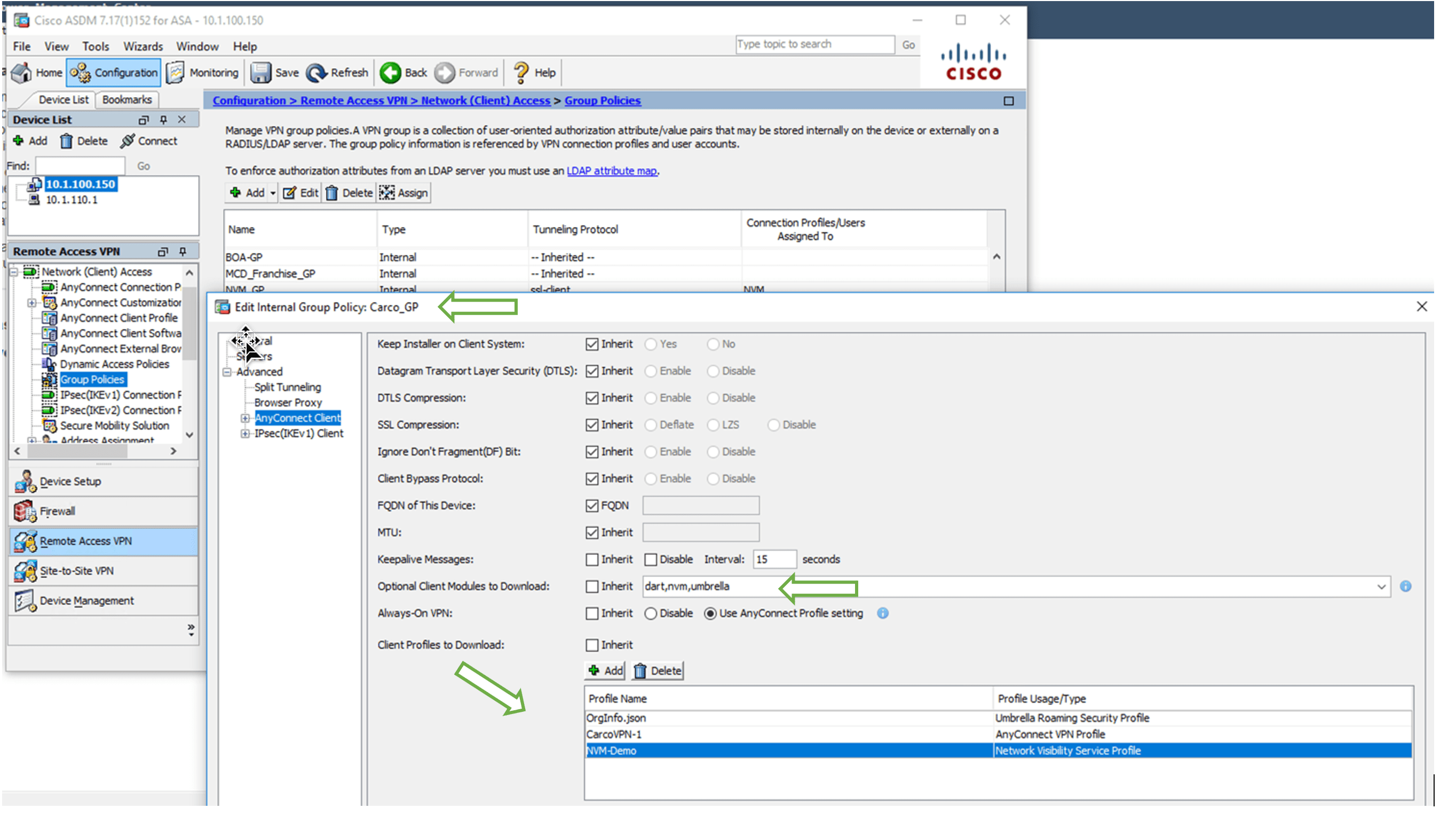This screenshot has height=832, width=1456.
Task: Open the Add dropdown arrow in Group Policies
Action: (x=273, y=193)
